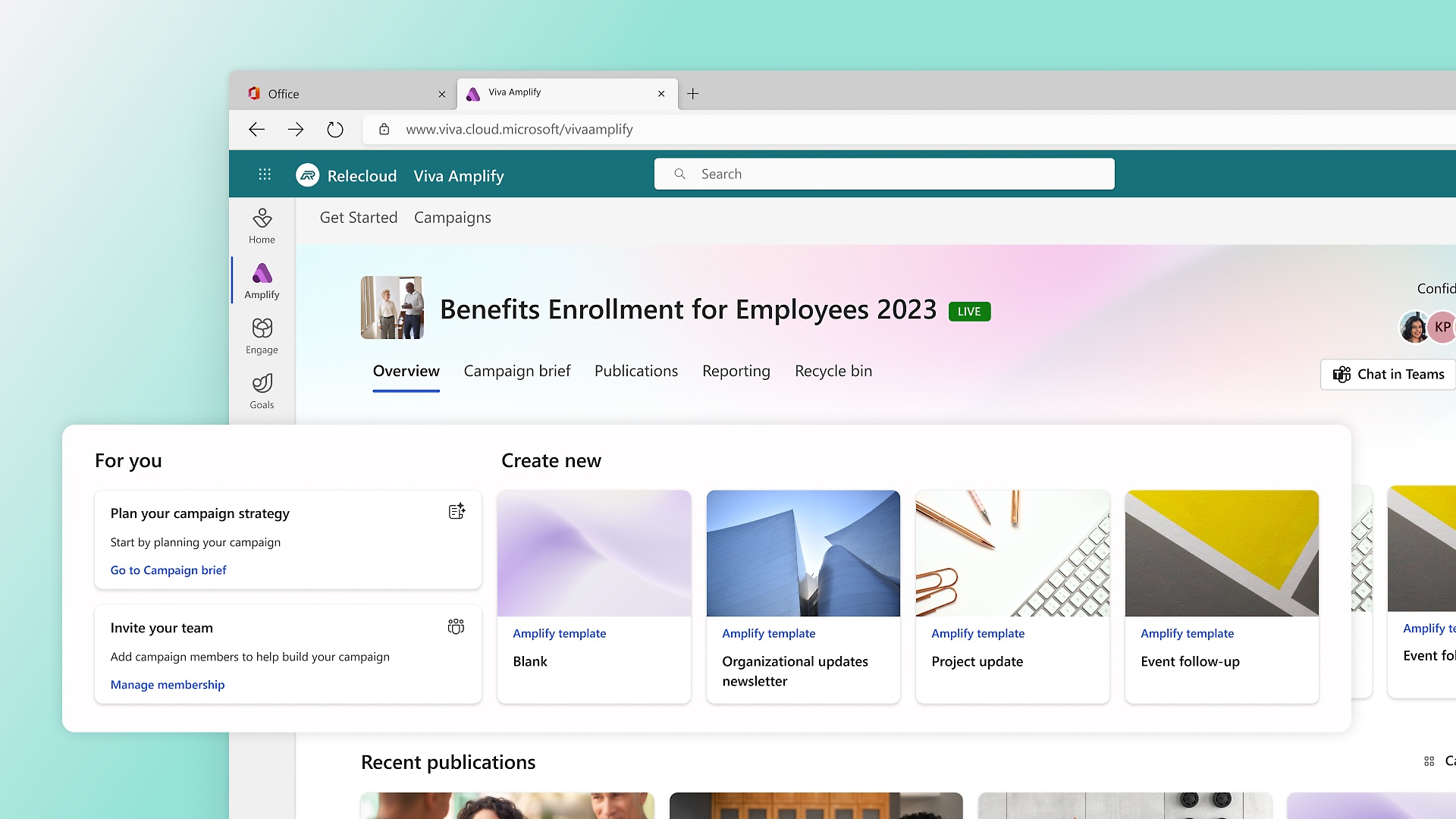
Task: Switch to the Reporting tab
Action: (736, 370)
